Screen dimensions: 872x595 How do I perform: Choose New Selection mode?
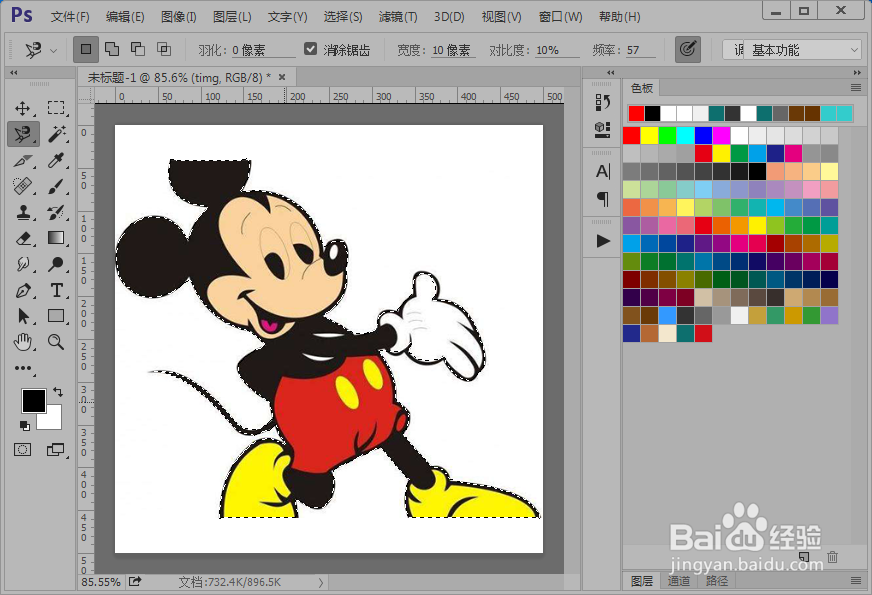point(86,49)
